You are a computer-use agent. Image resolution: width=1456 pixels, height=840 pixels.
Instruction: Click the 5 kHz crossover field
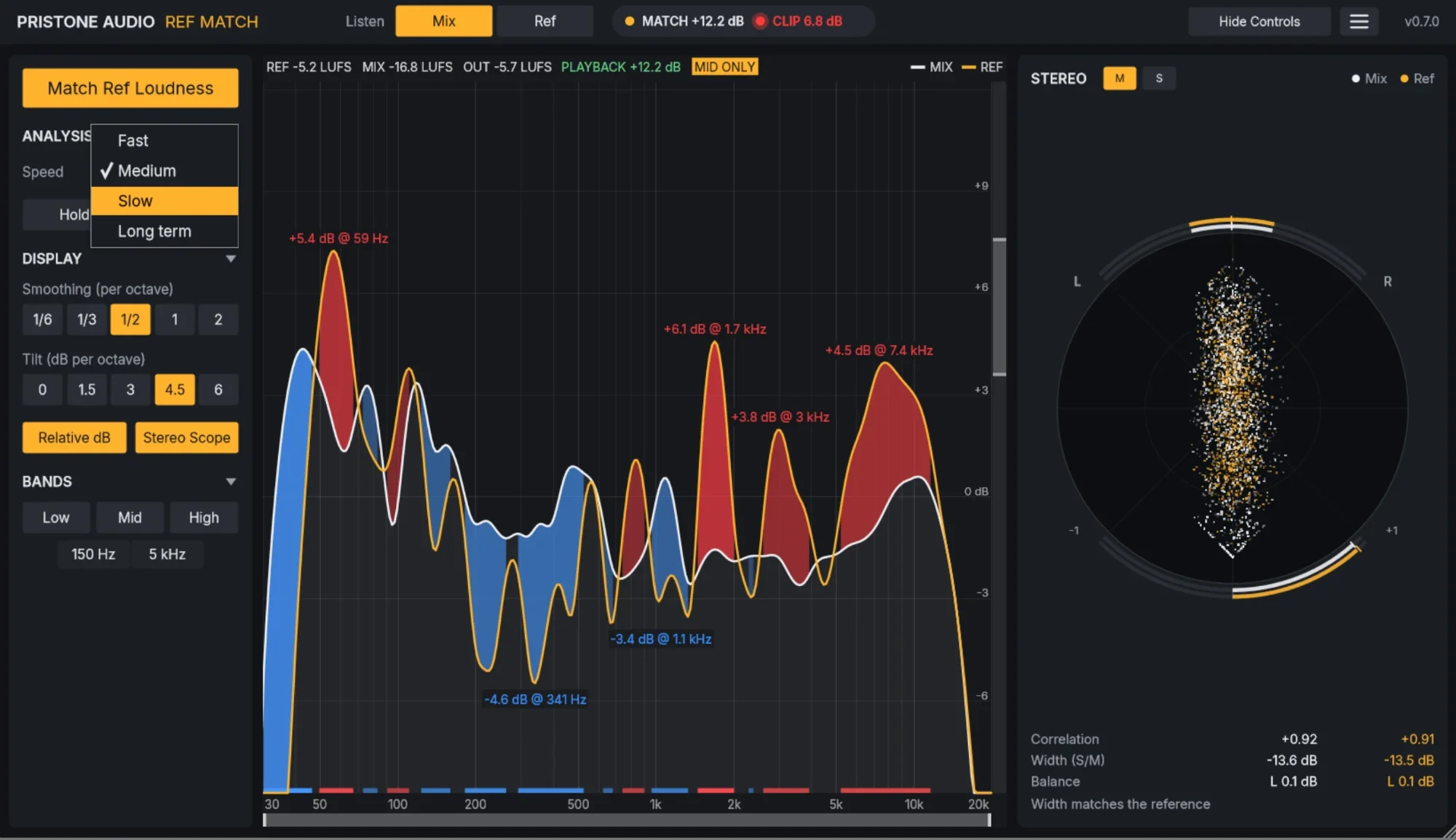[167, 554]
